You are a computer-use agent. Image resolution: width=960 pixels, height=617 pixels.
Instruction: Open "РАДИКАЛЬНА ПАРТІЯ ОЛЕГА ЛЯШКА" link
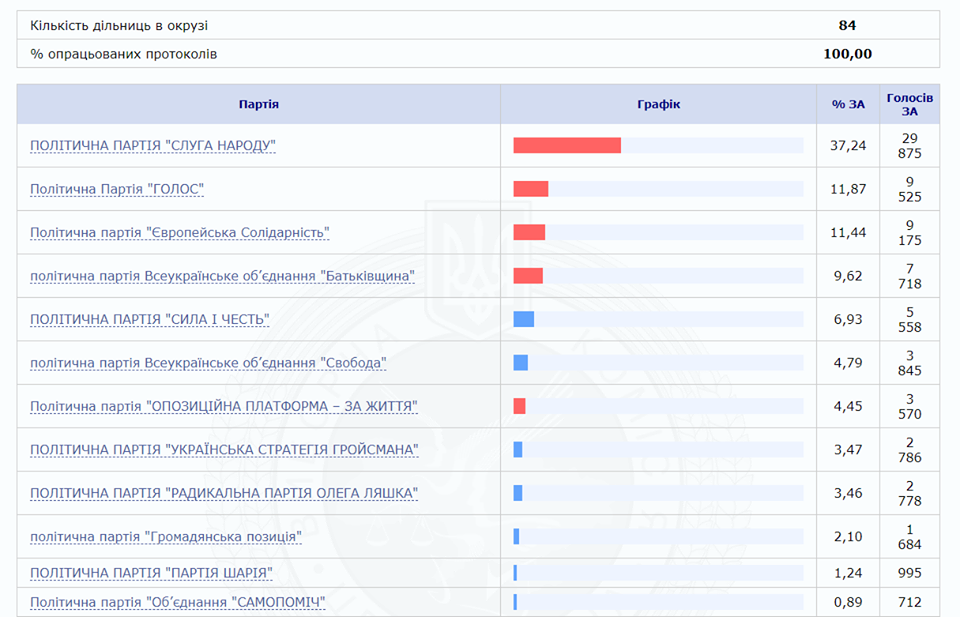tap(224, 493)
